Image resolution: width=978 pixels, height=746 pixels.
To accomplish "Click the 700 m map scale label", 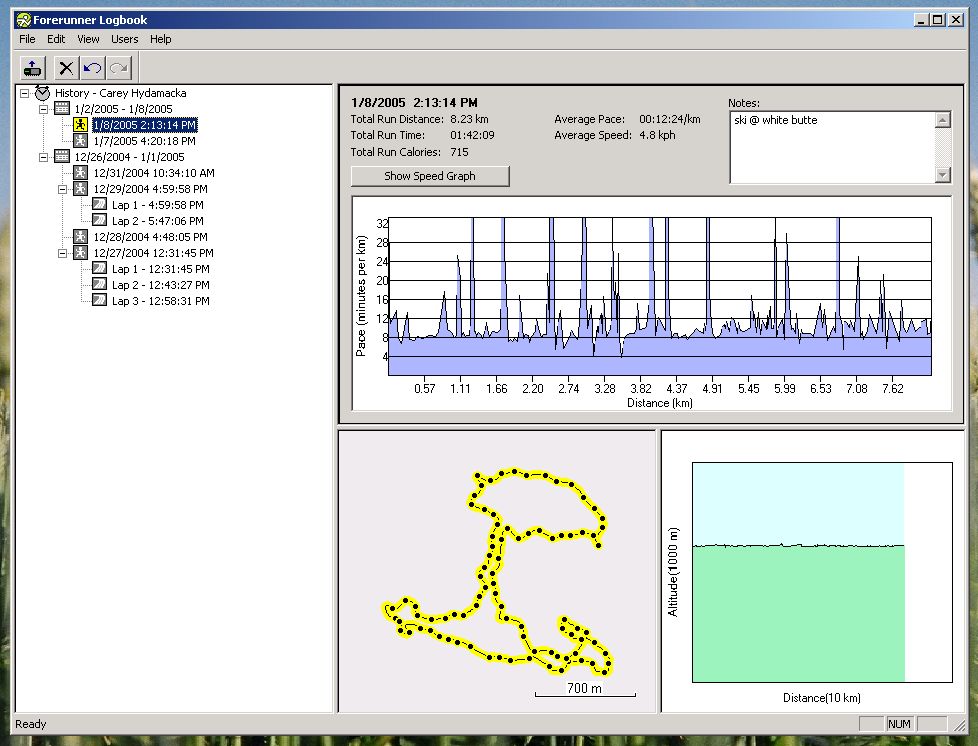I will pos(584,688).
